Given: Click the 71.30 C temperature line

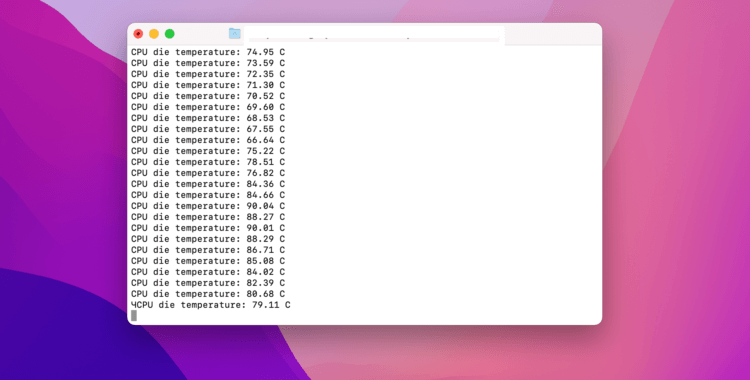Looking at the screenshot, I should click(208, 85).
